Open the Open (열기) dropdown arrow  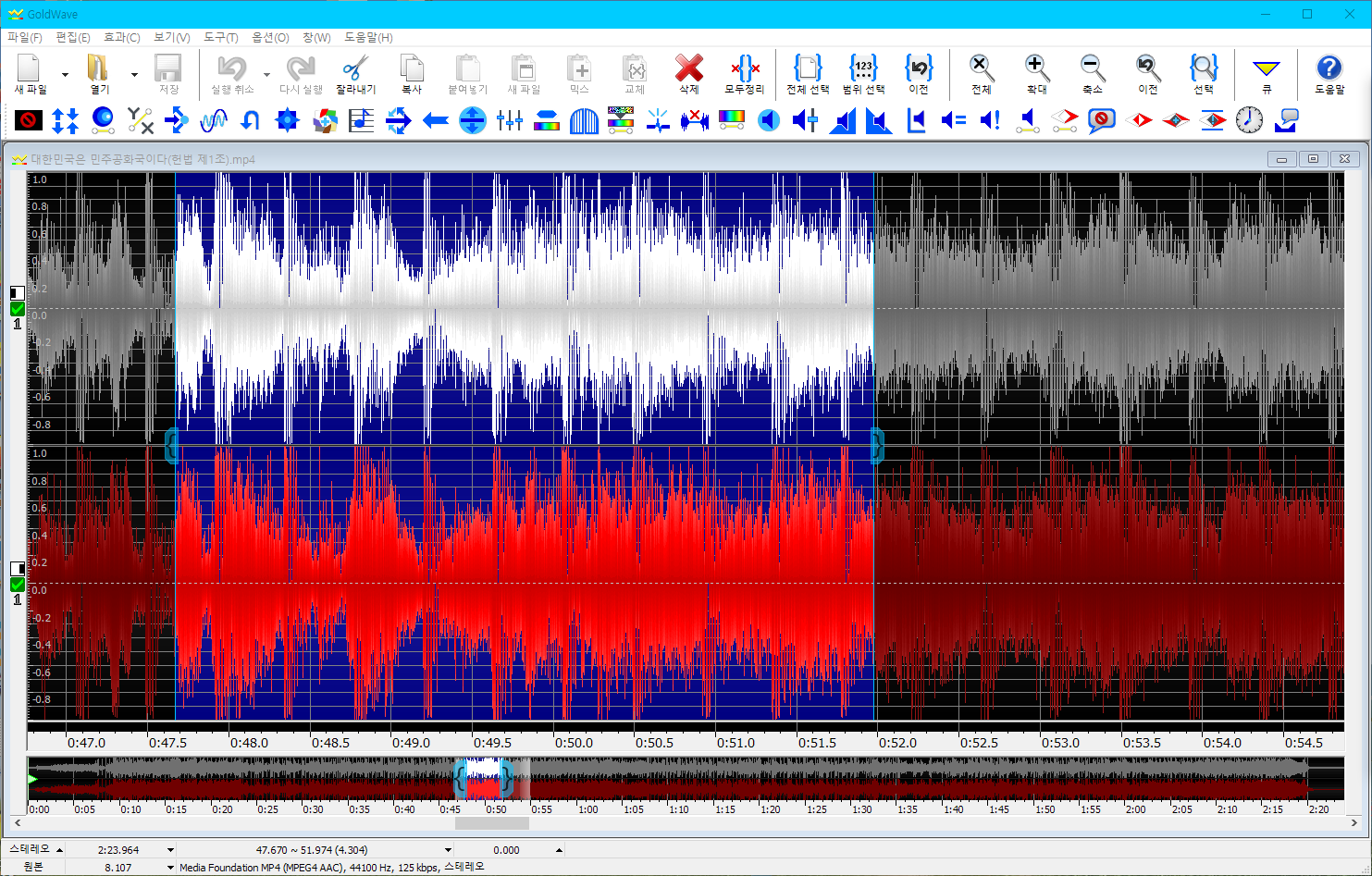point(134,75)
